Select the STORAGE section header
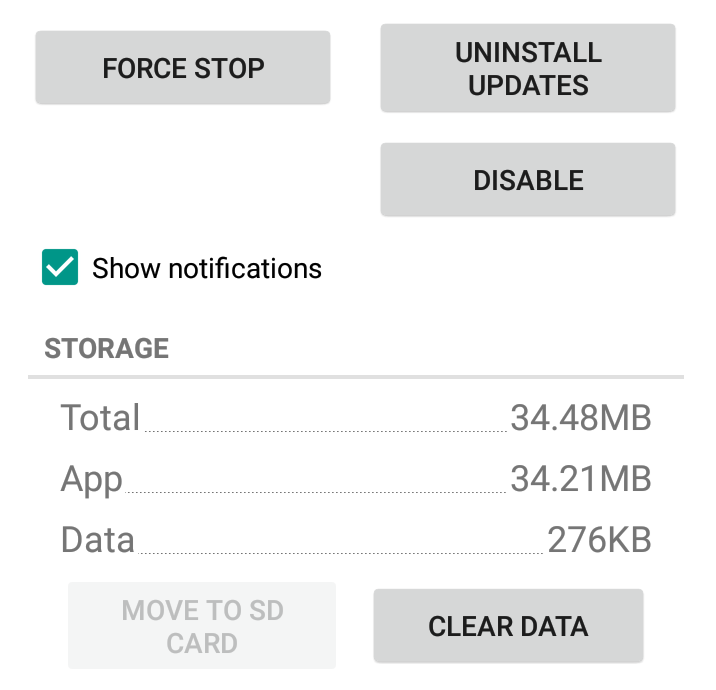This screenshot has height=690, width=716. [x=107, y=349]
